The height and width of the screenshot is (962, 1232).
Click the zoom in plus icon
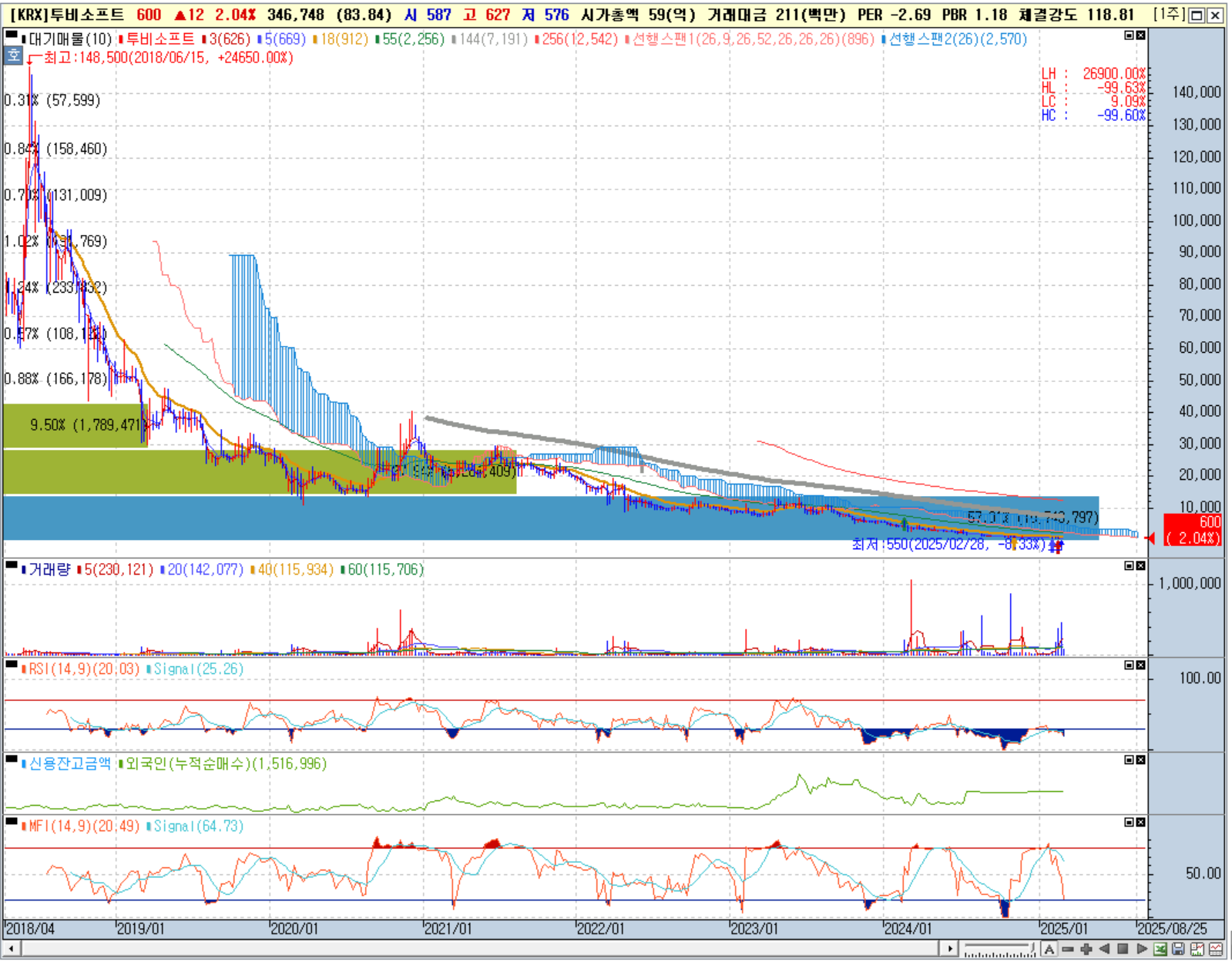1086,949
